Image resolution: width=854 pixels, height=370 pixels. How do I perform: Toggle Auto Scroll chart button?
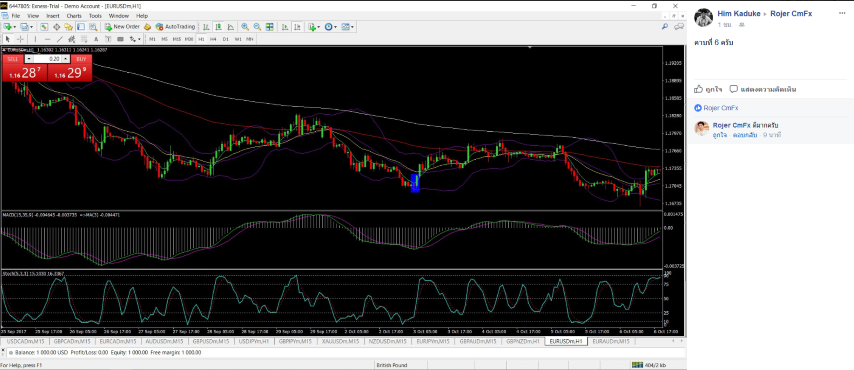click(285, 27)
